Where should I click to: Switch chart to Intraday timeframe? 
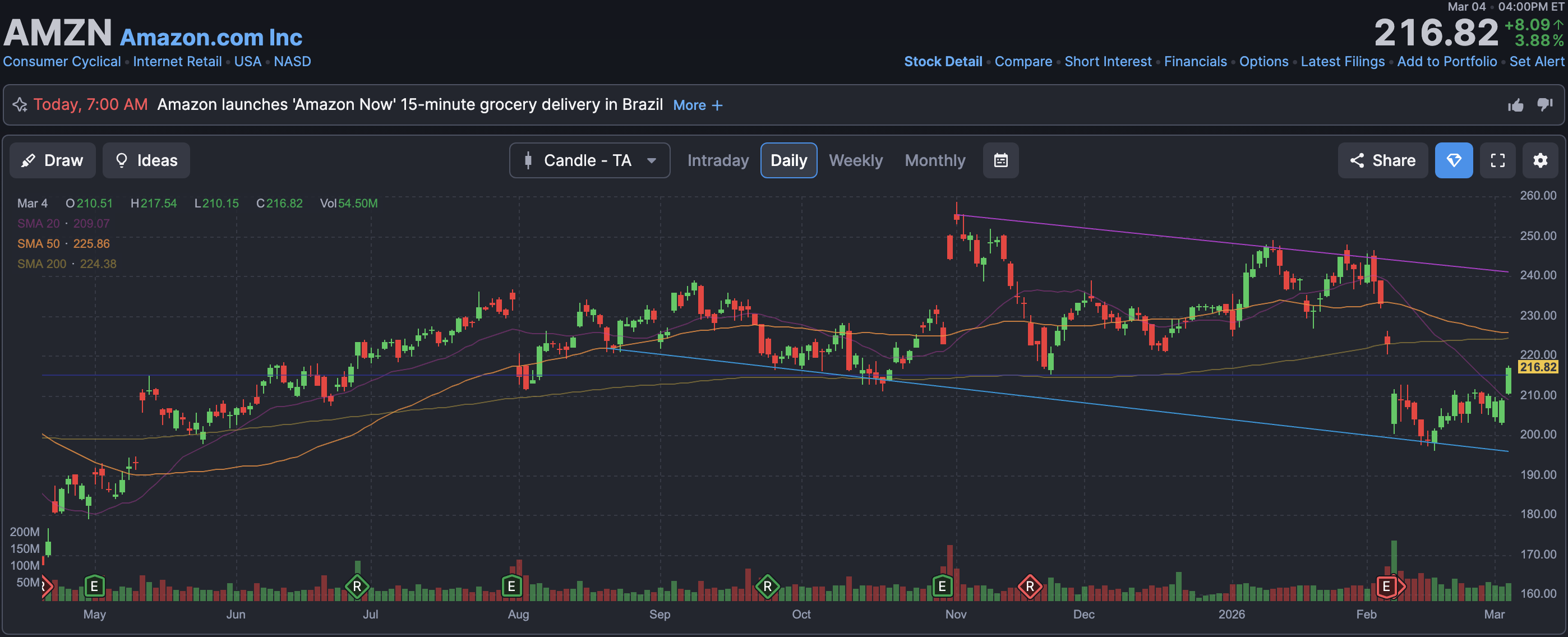[x=718, y=160]
